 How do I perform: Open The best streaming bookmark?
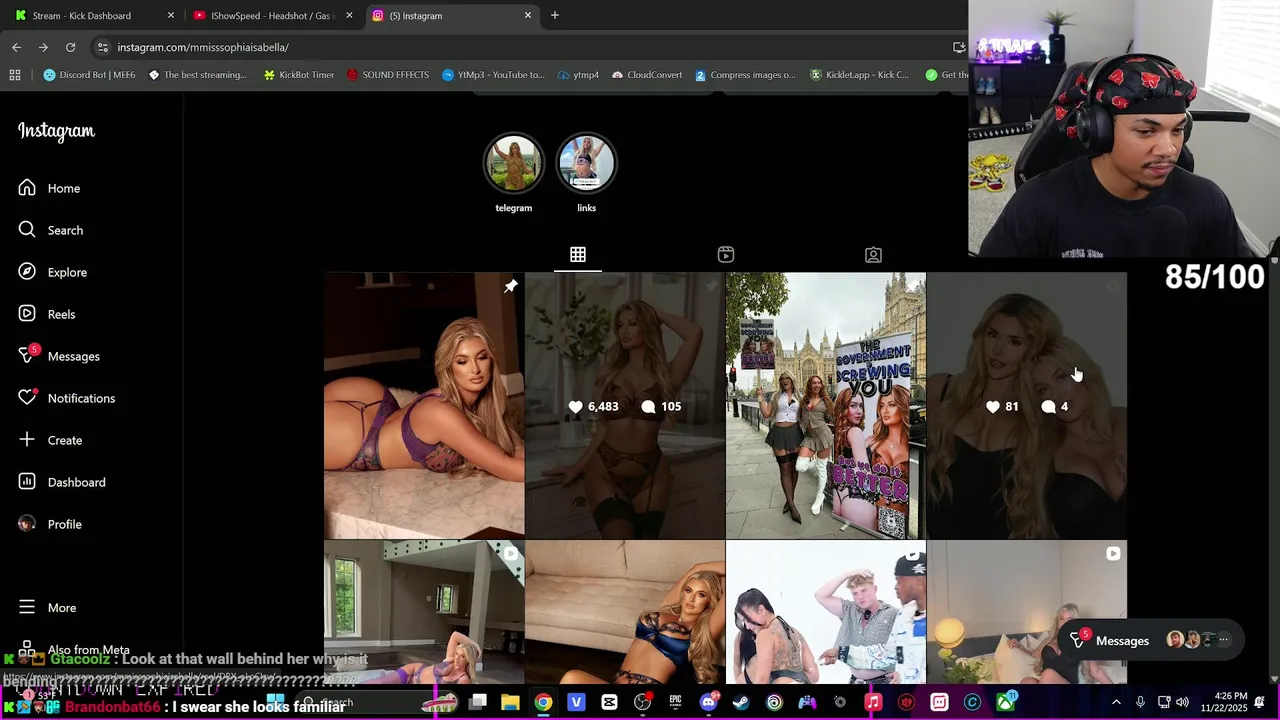tap(197, 75)
